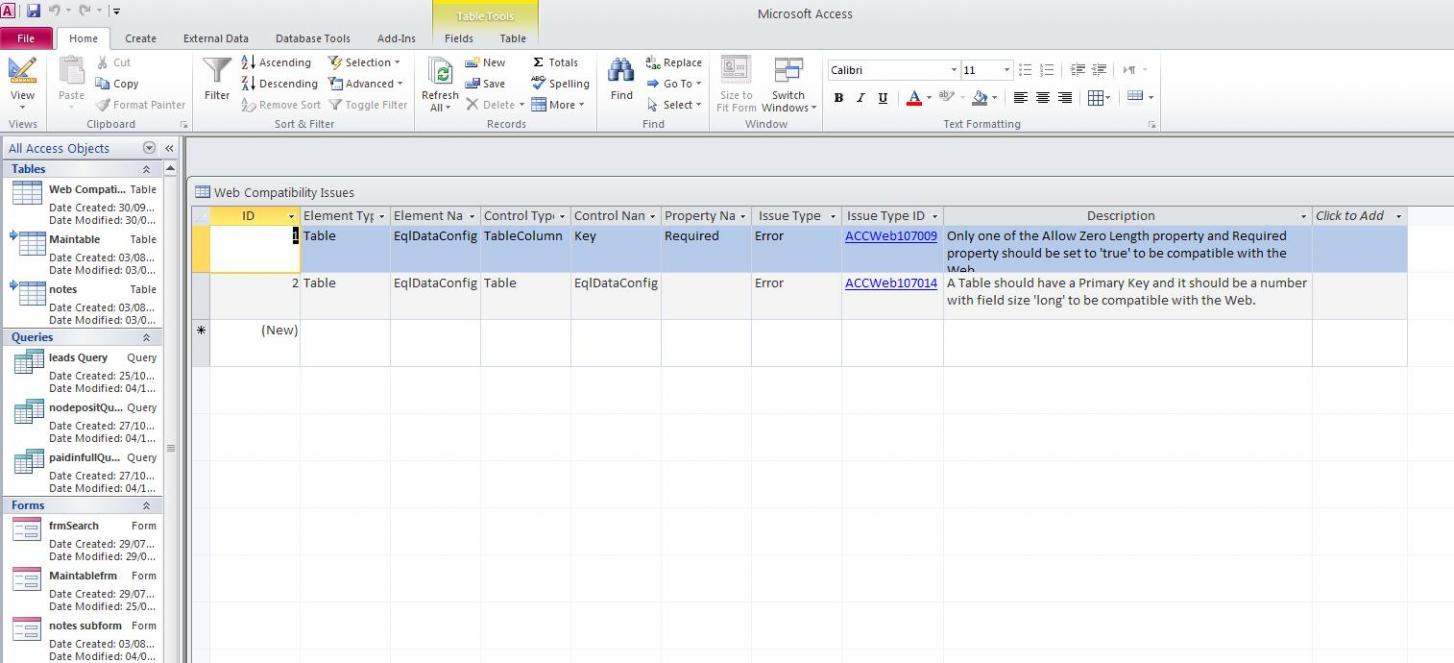Select the leads Query icon
Viewport: 1454px width, 663px height.
click(27, 363)
